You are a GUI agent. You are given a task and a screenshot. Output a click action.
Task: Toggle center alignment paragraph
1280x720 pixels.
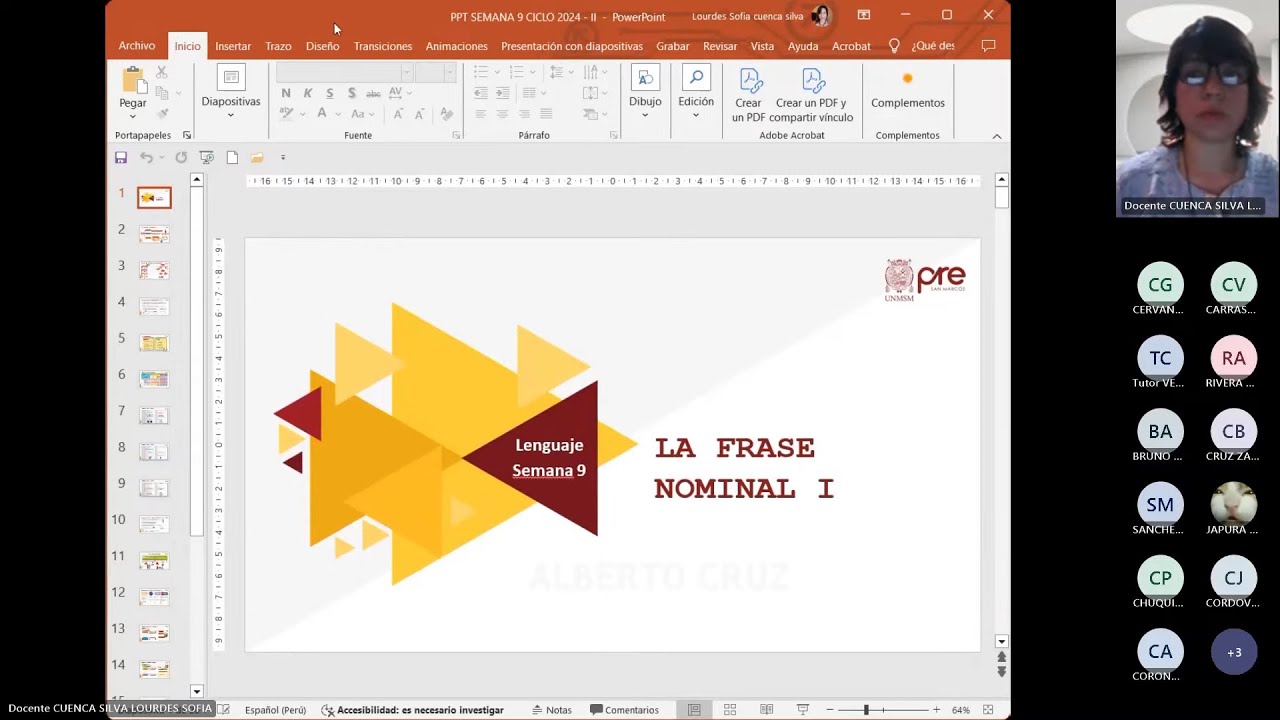(502, 114)
